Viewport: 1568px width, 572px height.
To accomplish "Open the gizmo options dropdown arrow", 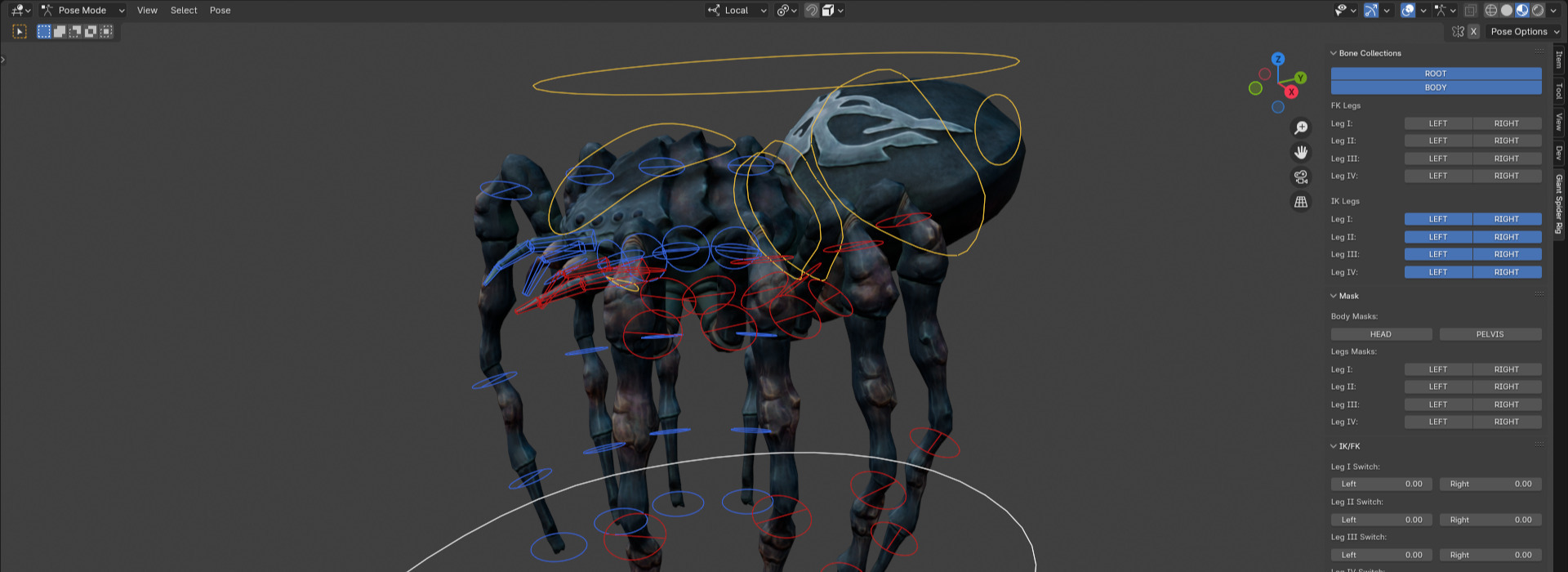I will 1387,11.
